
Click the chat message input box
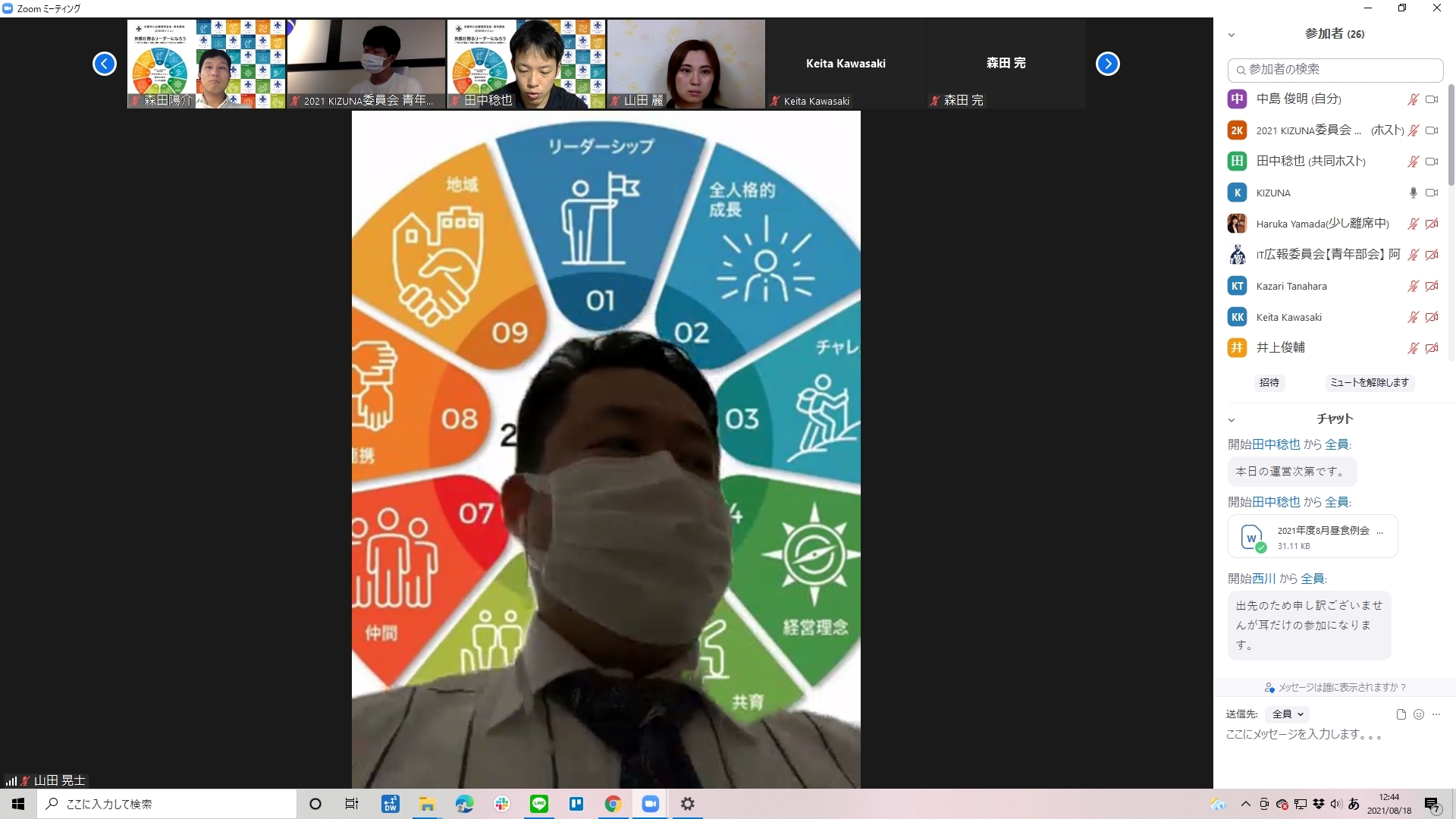[x=1335, y=735]
